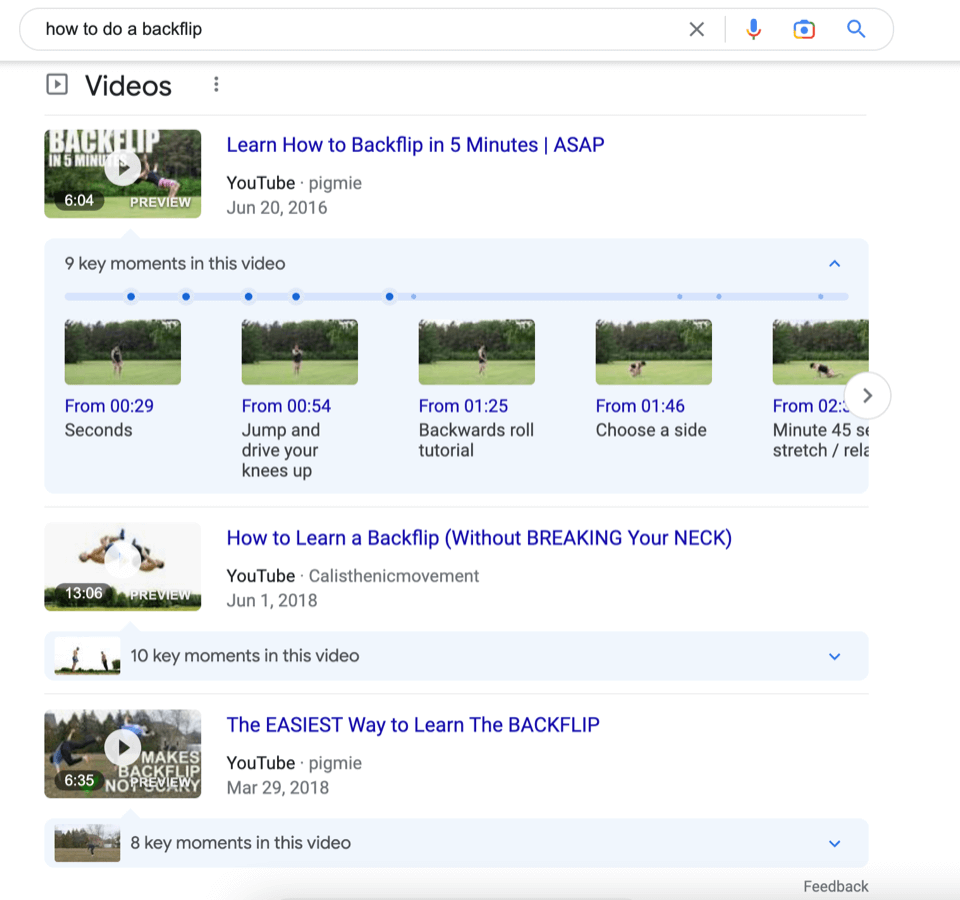
Task: Click the first blue dot on the key moments timeline
Action: coord(131,296)
